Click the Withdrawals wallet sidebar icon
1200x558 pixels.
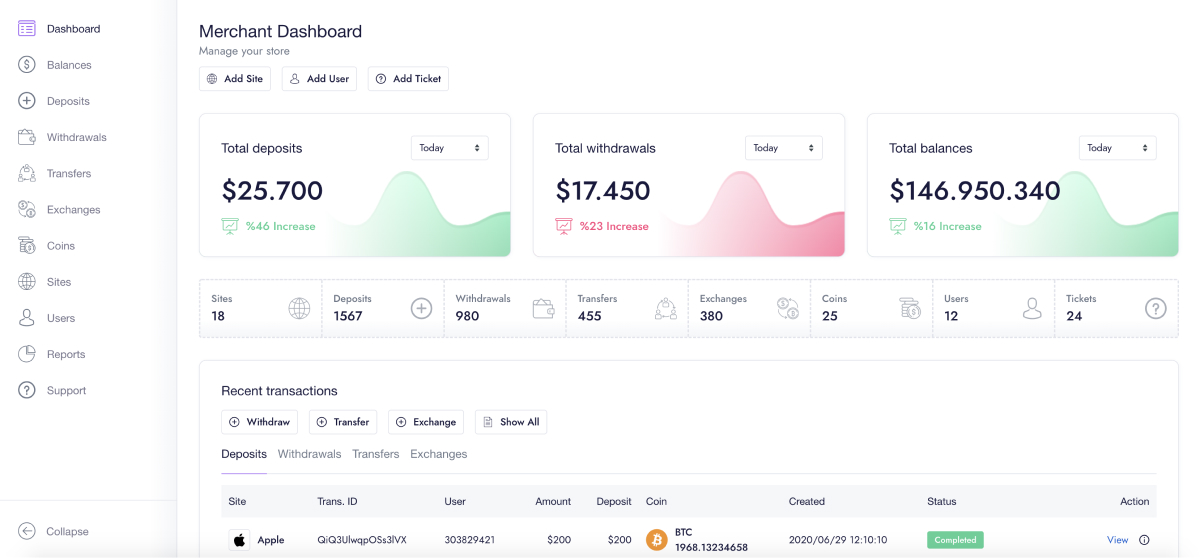(27, 137)
